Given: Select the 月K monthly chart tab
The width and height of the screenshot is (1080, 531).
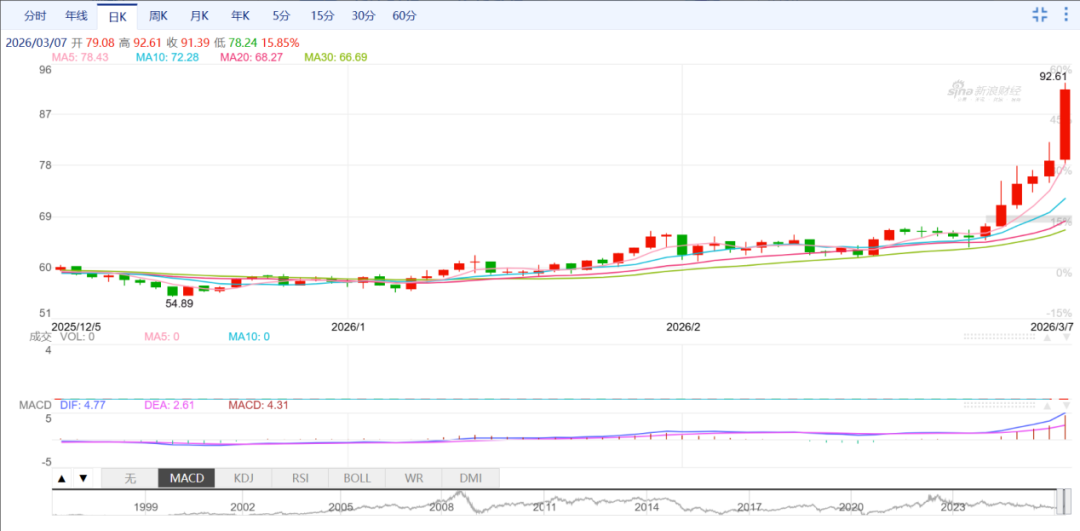Looking at the screenshot, I should coord(199,16).
